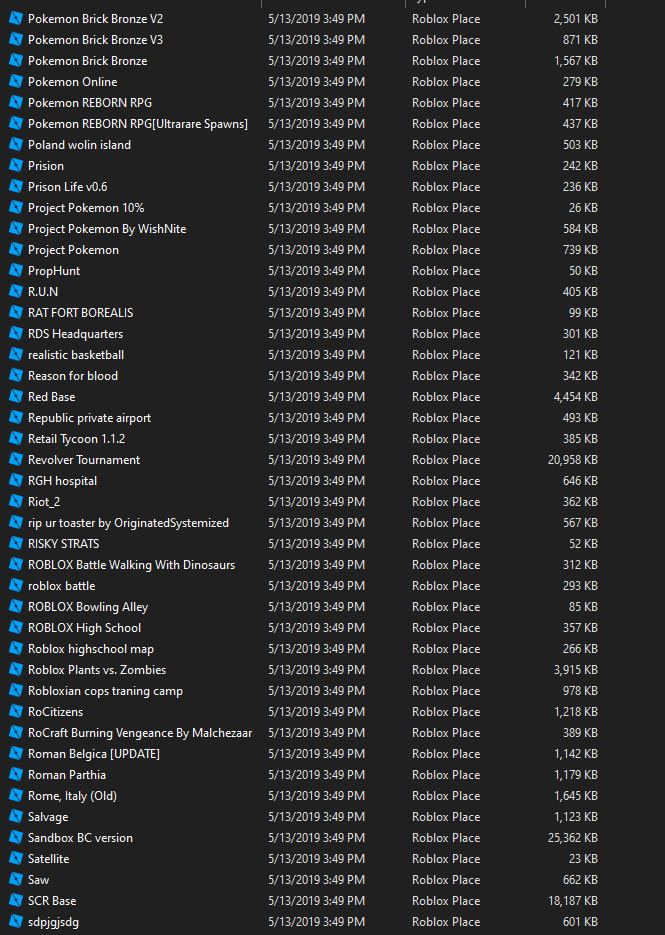Click the icon beside Revolver Tournament
The width and height of the screenshot is (665, 935).
(16, 460)
